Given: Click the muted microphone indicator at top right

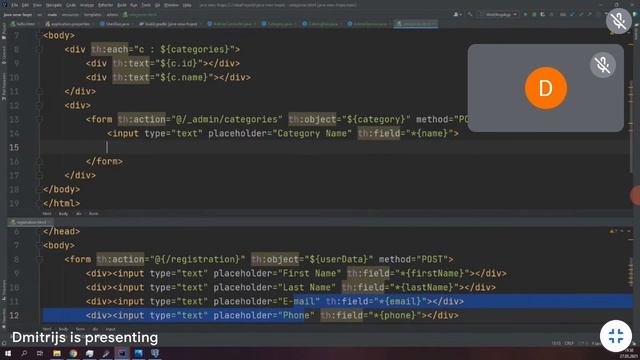Looking at the screenshot, I should point(619,21).
